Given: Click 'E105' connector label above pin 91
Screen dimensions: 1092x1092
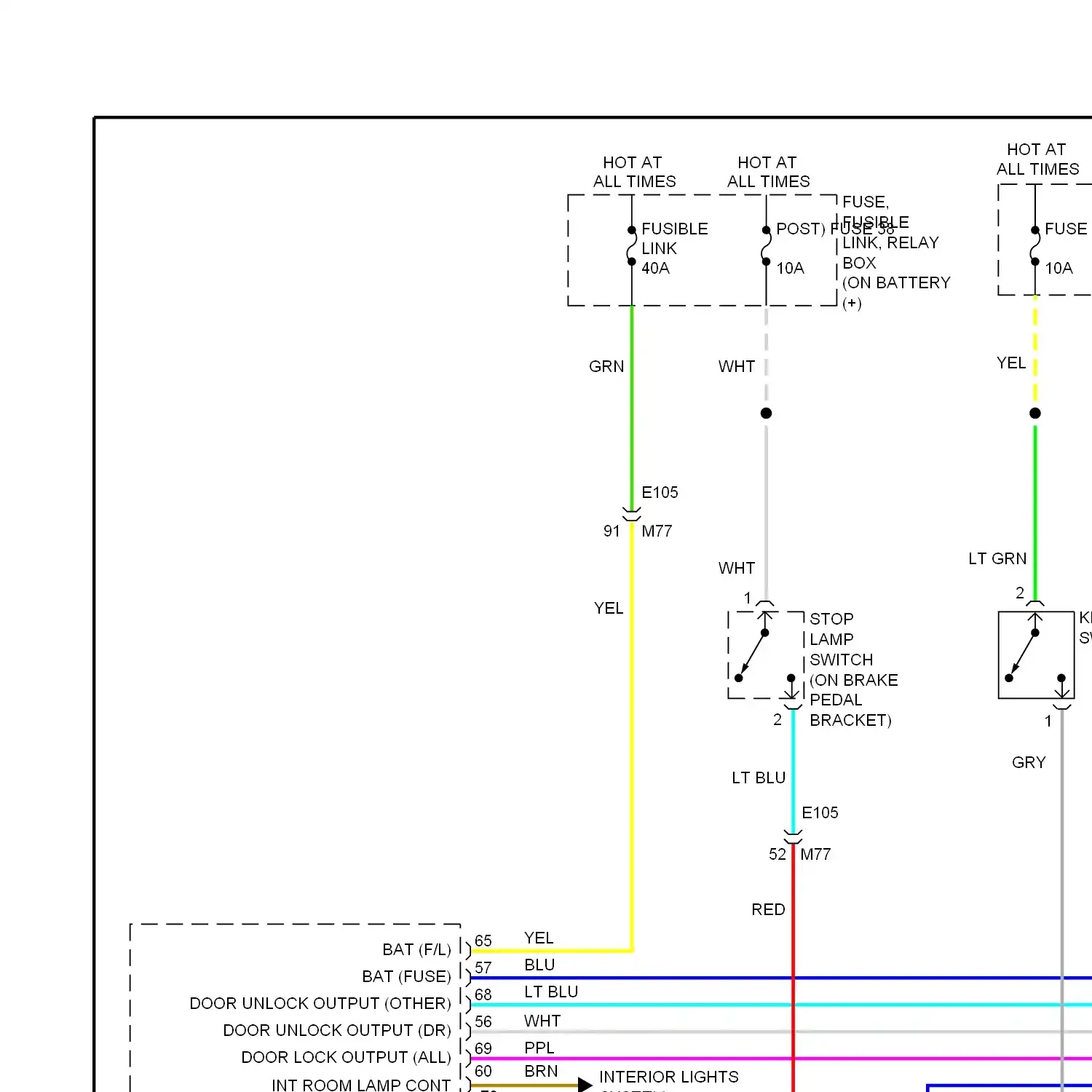Looking at the screenshot, I should (660, 492).
